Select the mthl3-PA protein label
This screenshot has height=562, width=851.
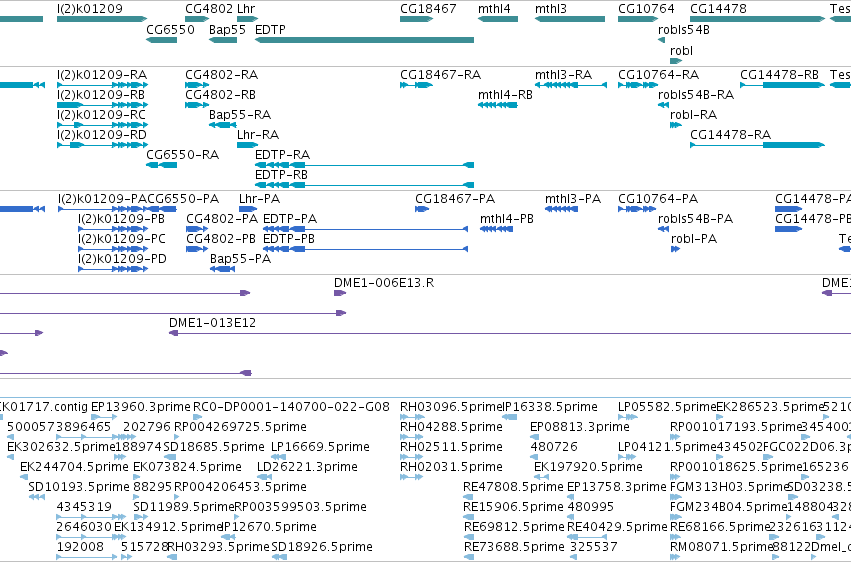point(573,199)
